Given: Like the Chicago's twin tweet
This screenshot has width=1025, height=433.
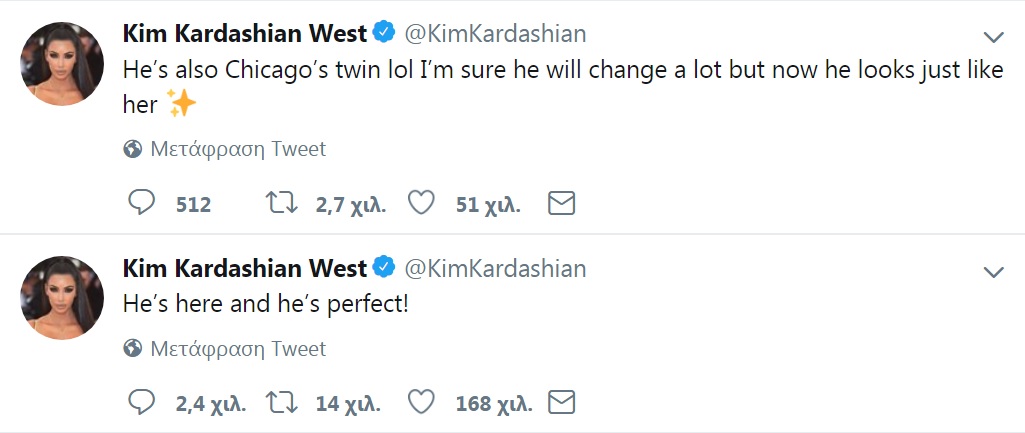Looking at the screenshot, I should pyautogui.click(x=421, y=204).
